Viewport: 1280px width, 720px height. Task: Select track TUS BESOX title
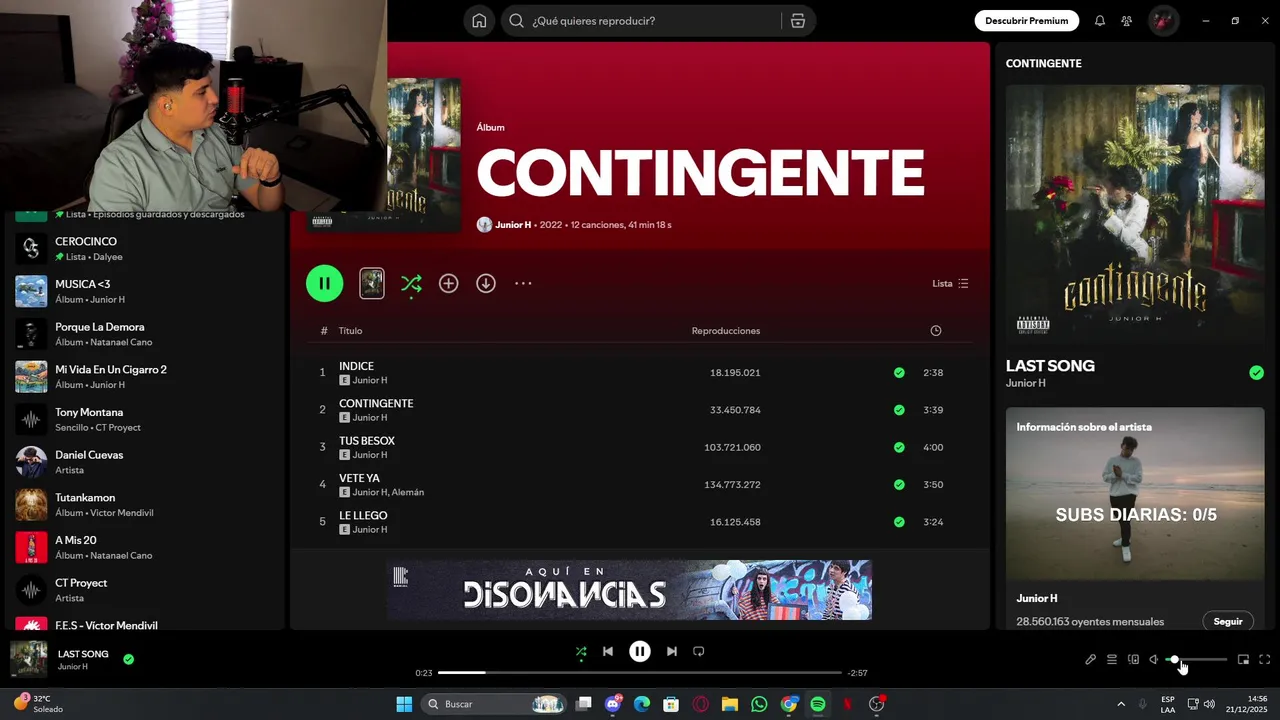(367, 441)
